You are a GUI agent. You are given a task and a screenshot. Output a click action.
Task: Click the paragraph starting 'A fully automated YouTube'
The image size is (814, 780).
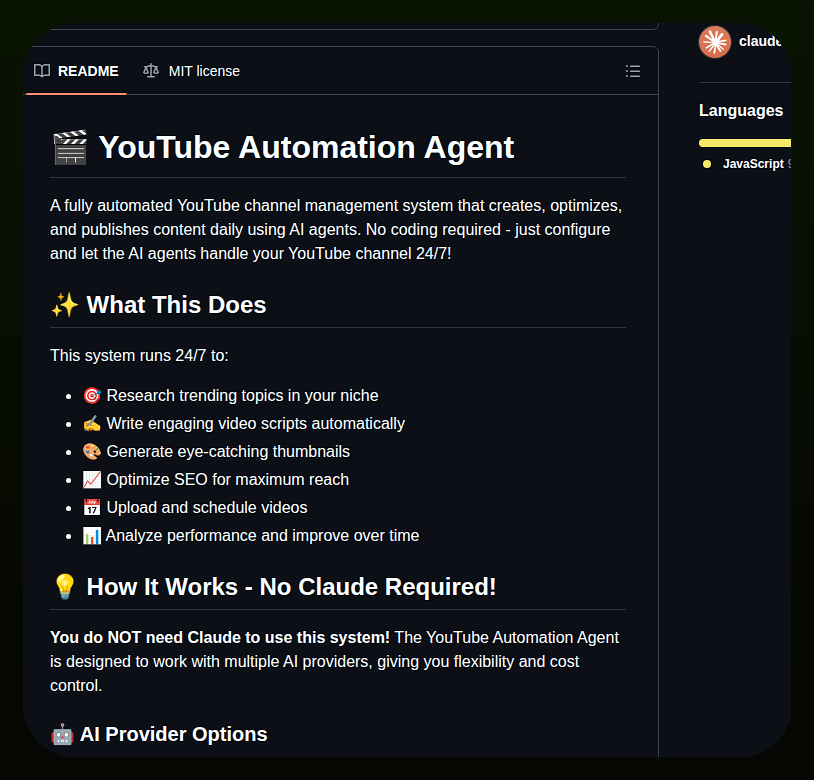click(x=336, y=229)
